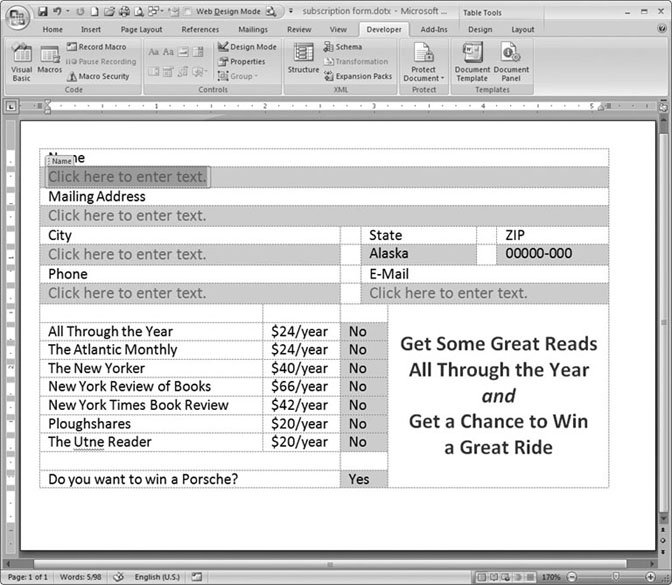The image size is (672, 585).
Task: Click the Schema button
Action: 343,47
